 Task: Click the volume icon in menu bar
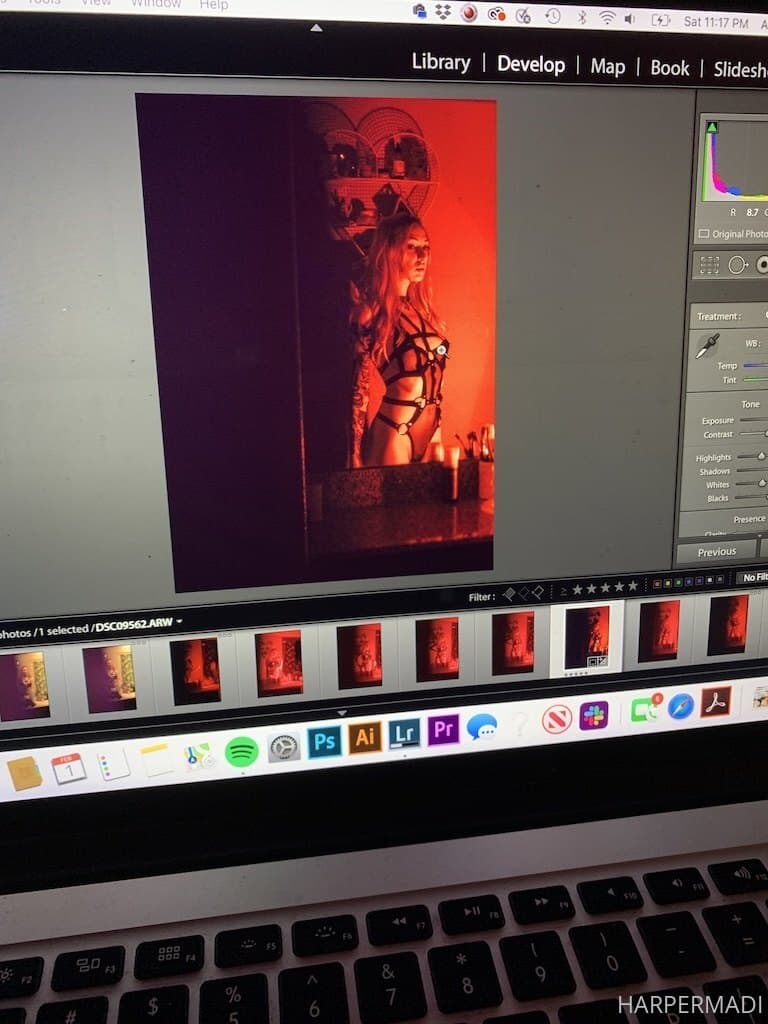(630, 19)
